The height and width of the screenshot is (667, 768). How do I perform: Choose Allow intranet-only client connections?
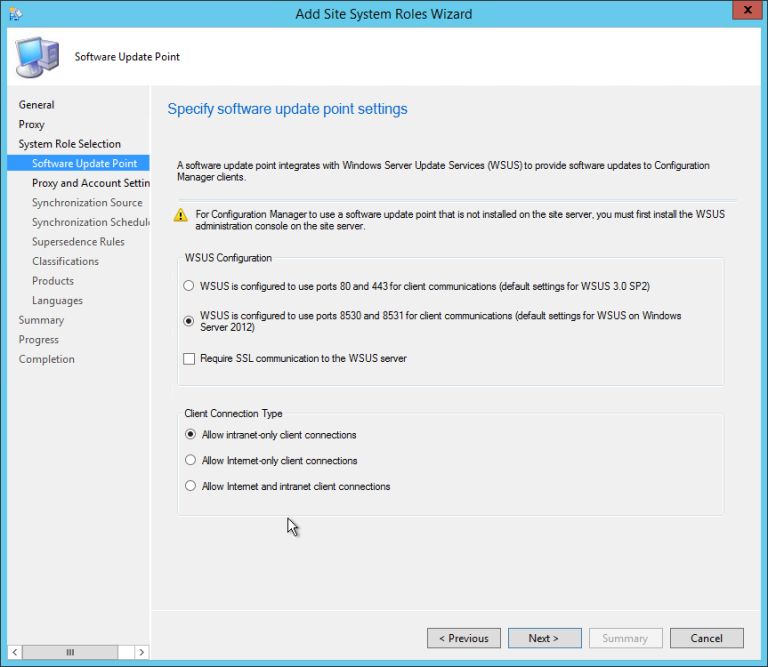191,435
